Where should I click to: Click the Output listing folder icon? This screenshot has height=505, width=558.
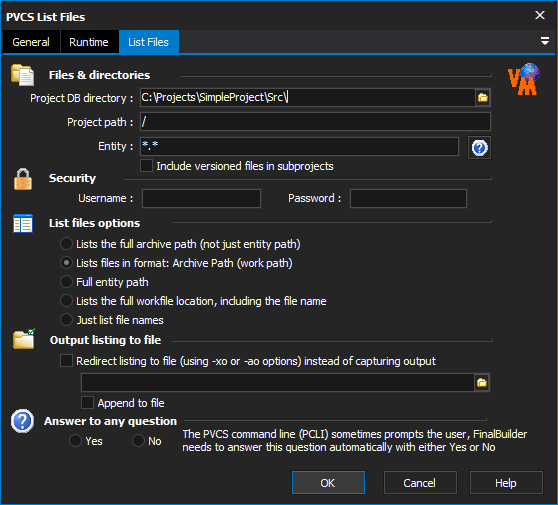click(x=24, y=339)
